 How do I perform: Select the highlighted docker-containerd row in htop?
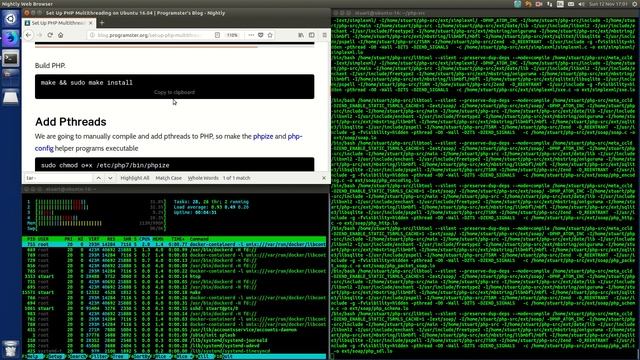pyautogui.click(x=174, y=244)
